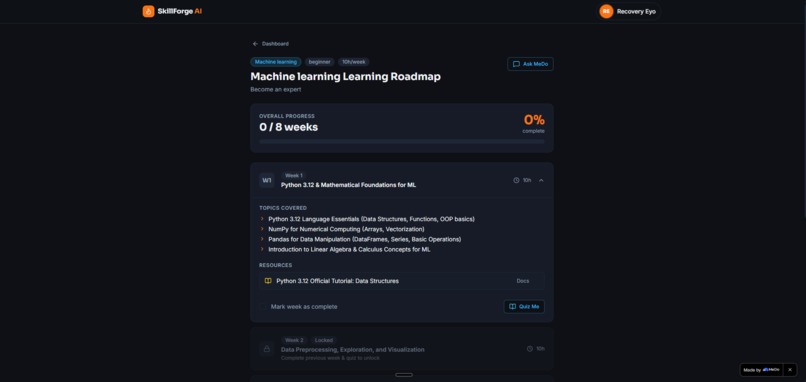
Task: Click the lock icon on Week 2
Action: pos(266,349)
